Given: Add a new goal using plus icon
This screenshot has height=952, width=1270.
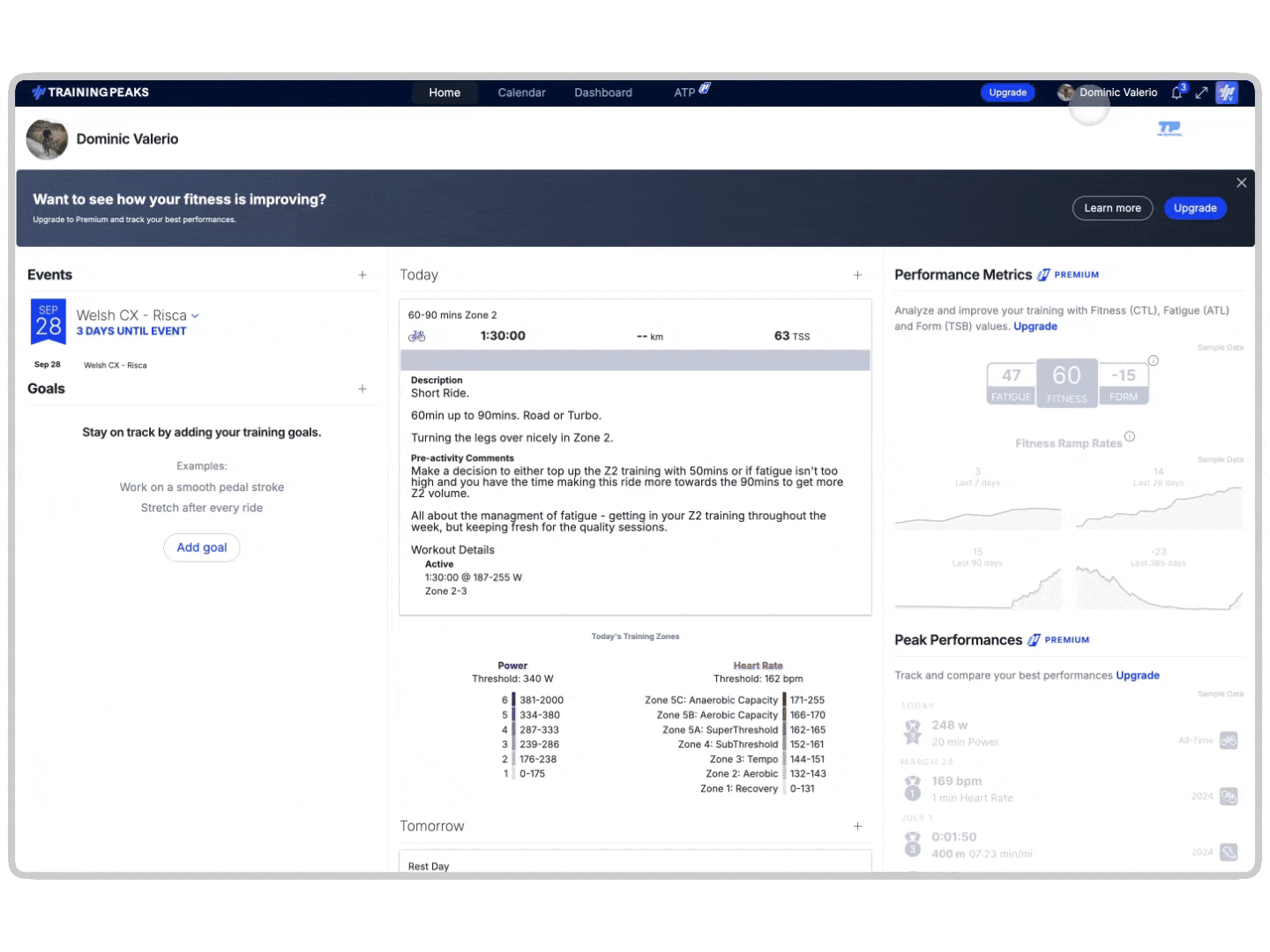Looking at the screenshot, I should coord(362,389).
